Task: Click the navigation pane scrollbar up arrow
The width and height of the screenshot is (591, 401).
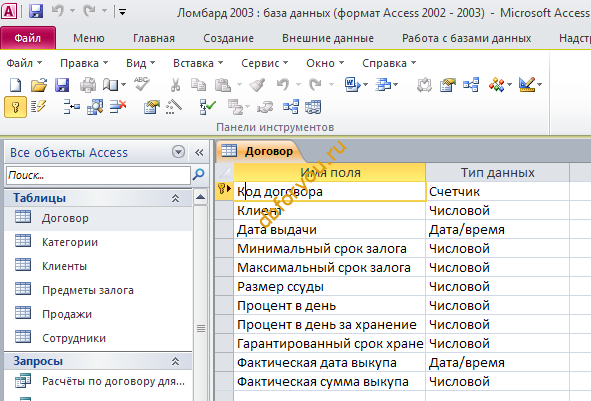Action: 201,197
